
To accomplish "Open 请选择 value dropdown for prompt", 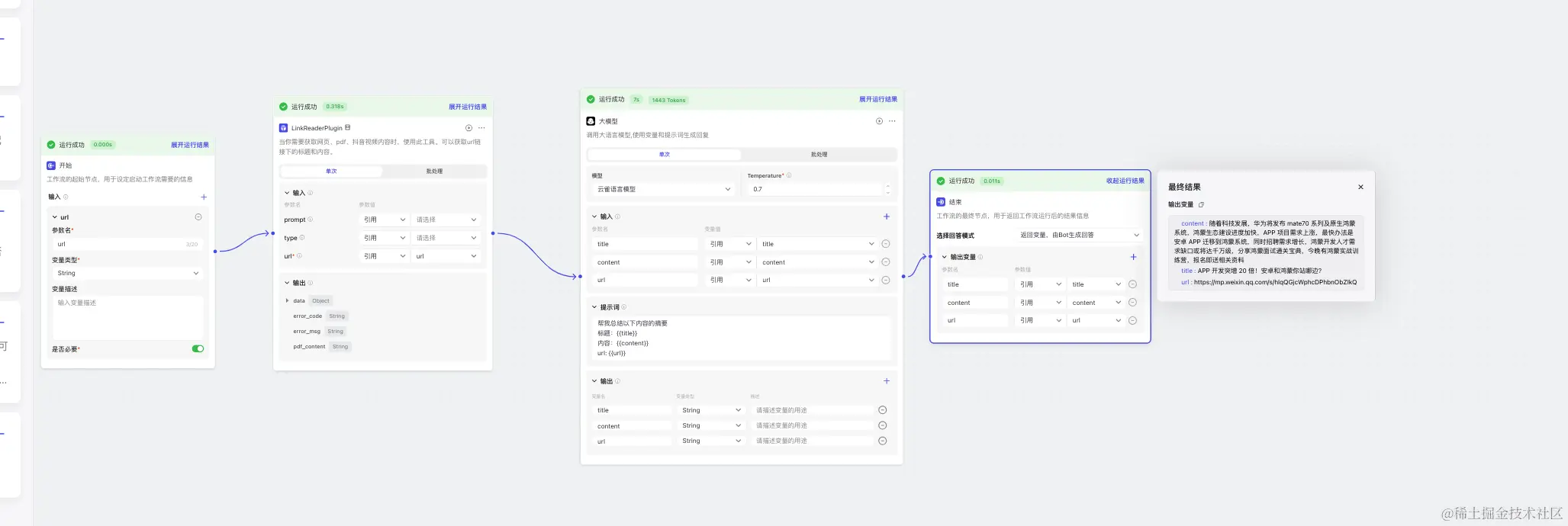I will point(446,220).
